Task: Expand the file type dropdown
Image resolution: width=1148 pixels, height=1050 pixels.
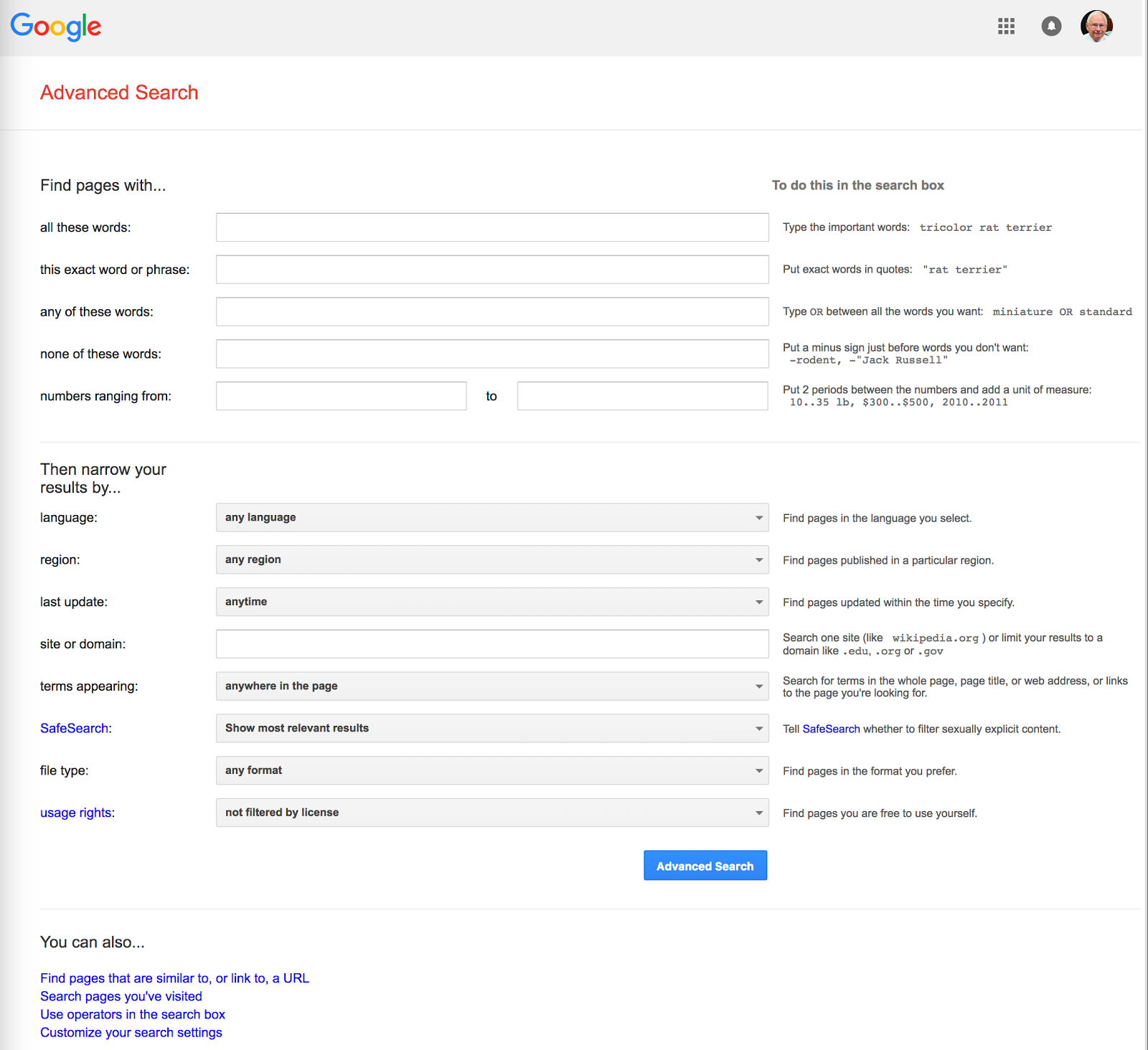Action: click(x=491, y=770)
